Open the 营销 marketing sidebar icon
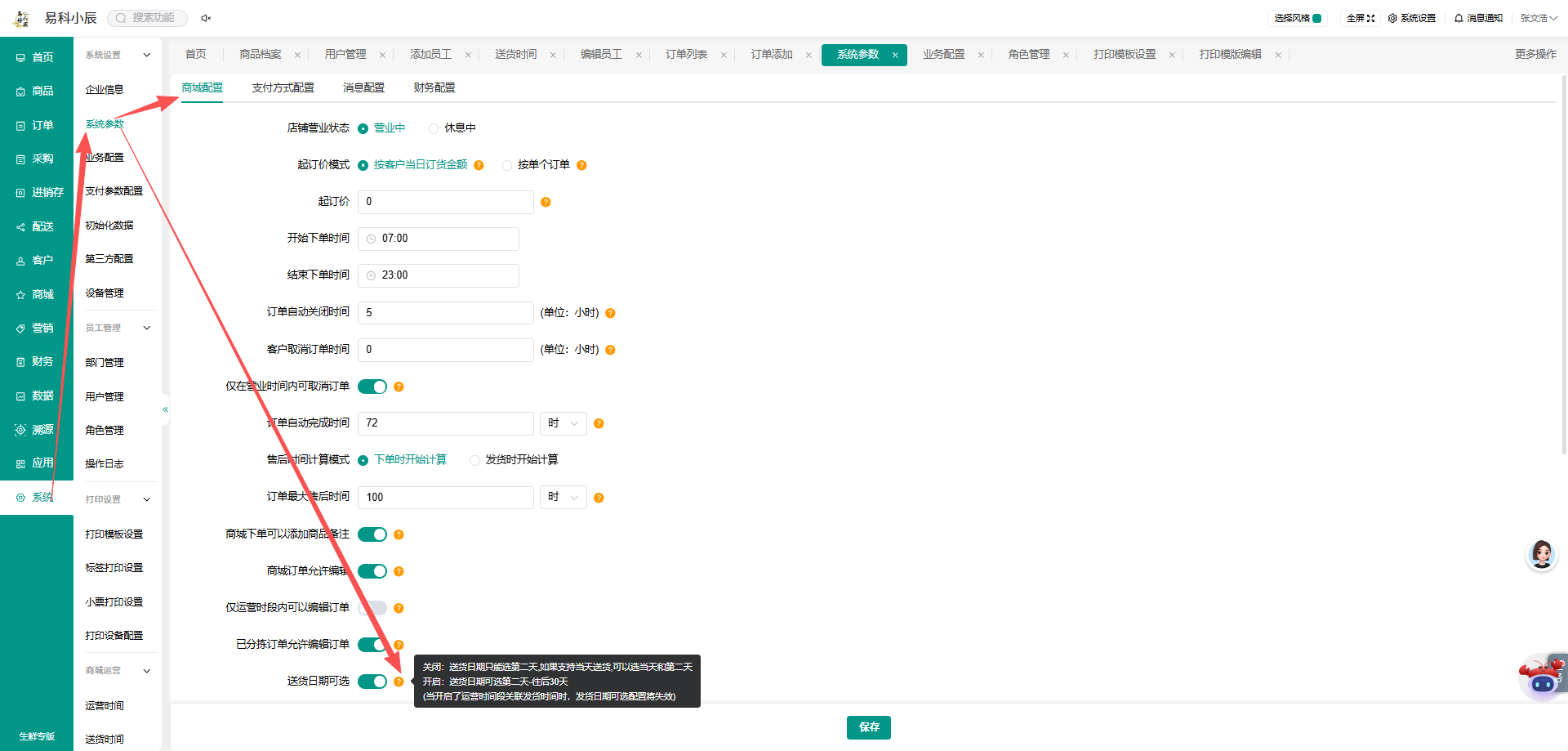 pos(20,329)
